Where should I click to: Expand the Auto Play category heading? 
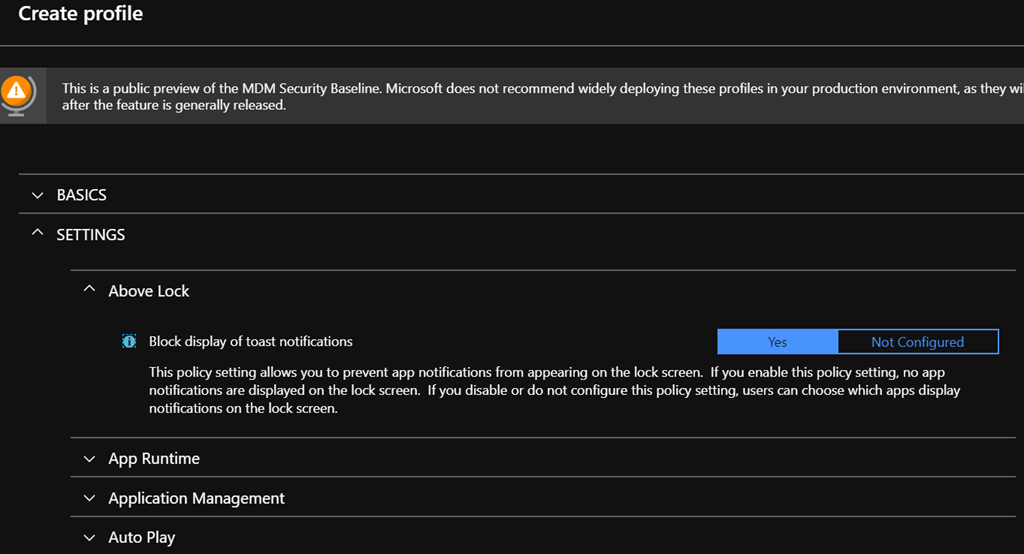pyautogui.click(x=142, y=538)
